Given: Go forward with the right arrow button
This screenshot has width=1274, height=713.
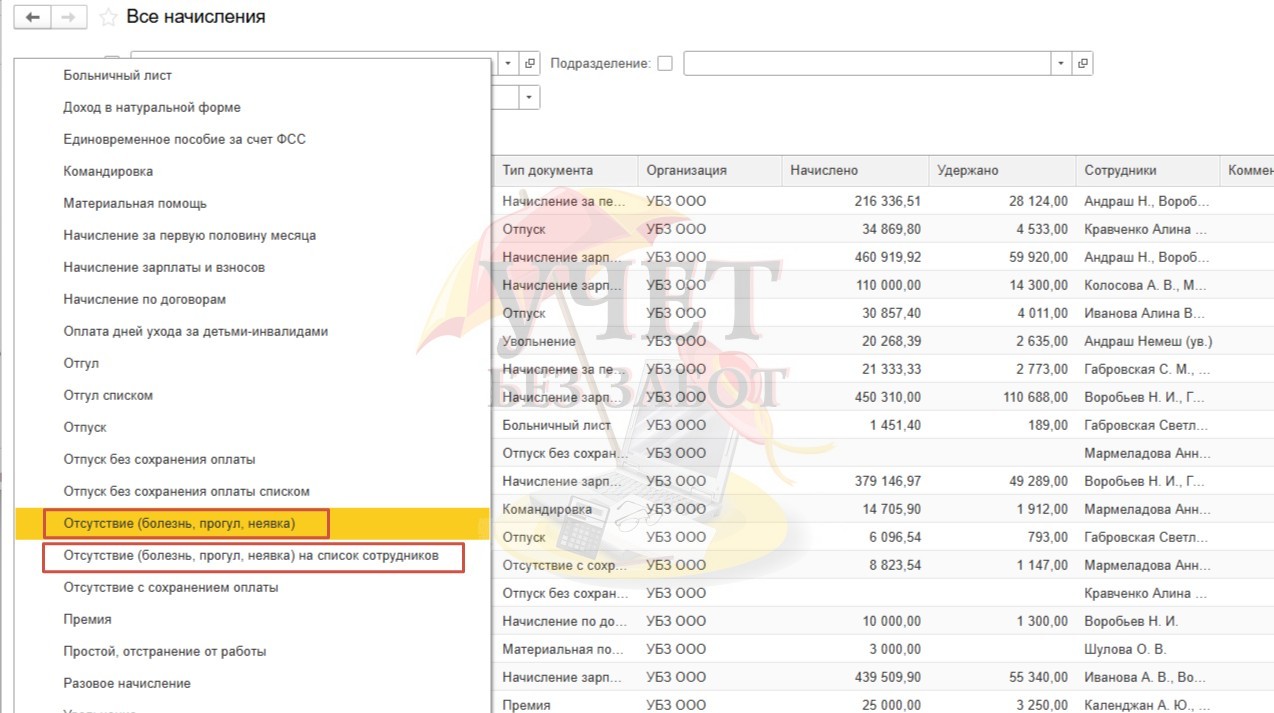Looking at the screenshot, I should point(68,18).
